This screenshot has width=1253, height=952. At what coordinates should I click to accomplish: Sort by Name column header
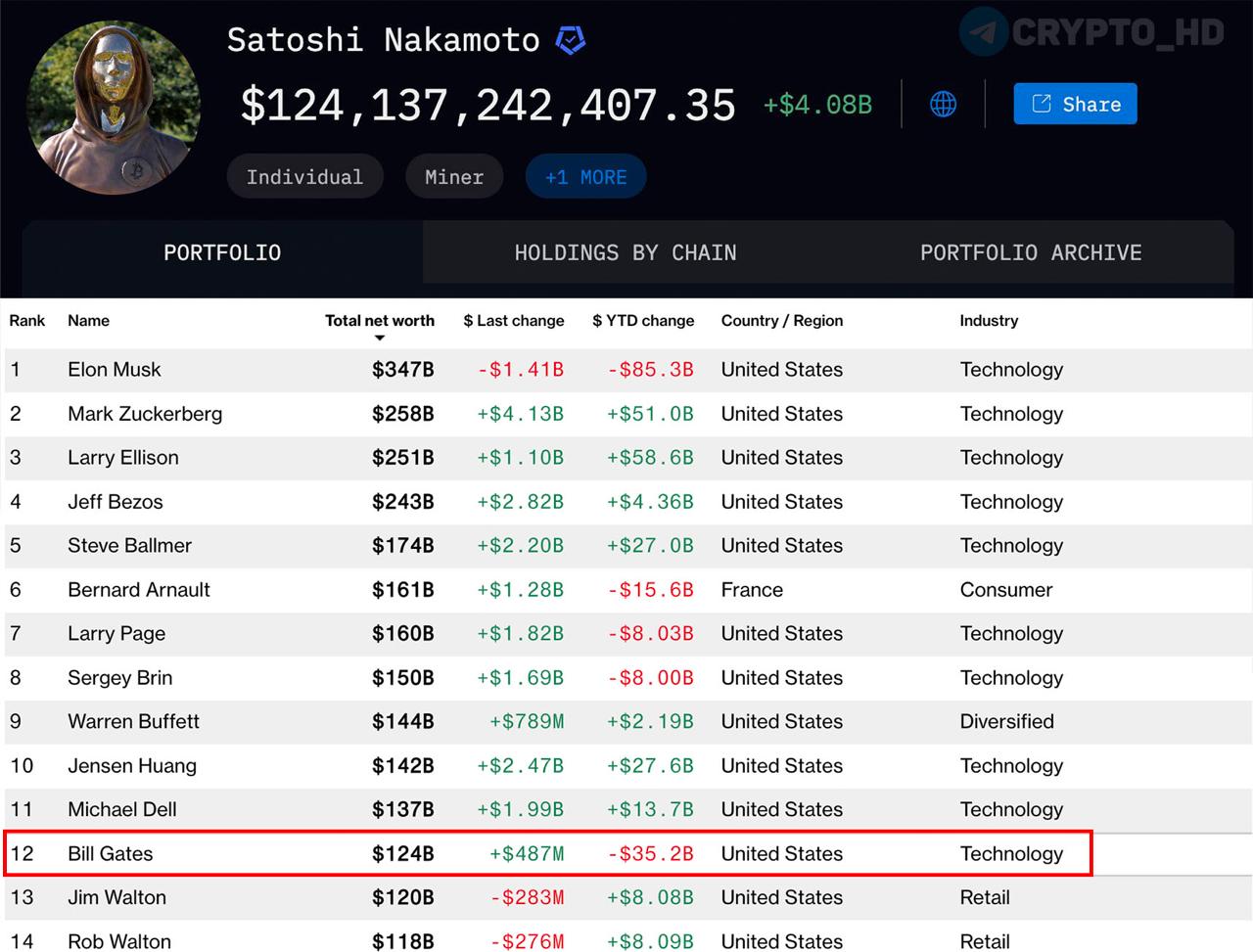tap(88, 321)
